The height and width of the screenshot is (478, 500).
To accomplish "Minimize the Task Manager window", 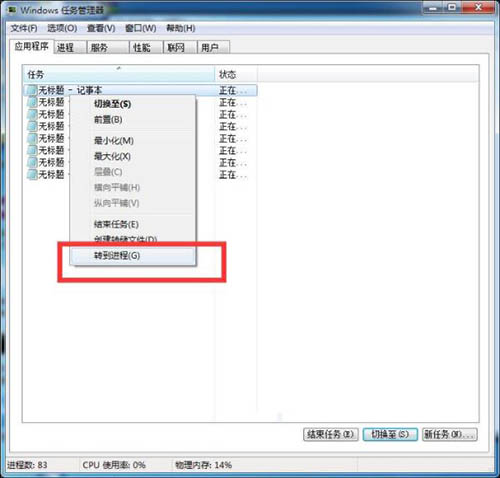I will click(433, 7).
